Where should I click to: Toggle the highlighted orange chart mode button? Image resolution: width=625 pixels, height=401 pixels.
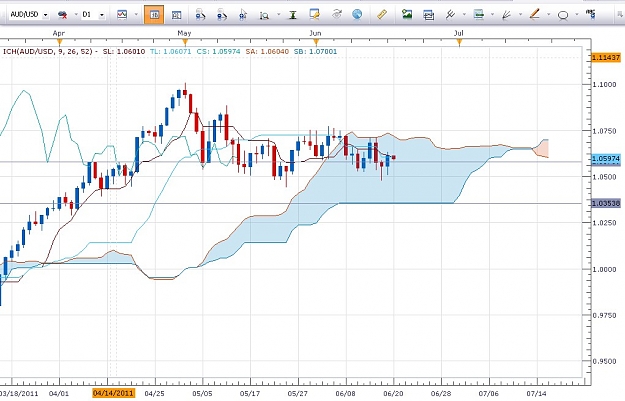coord(154,15)
